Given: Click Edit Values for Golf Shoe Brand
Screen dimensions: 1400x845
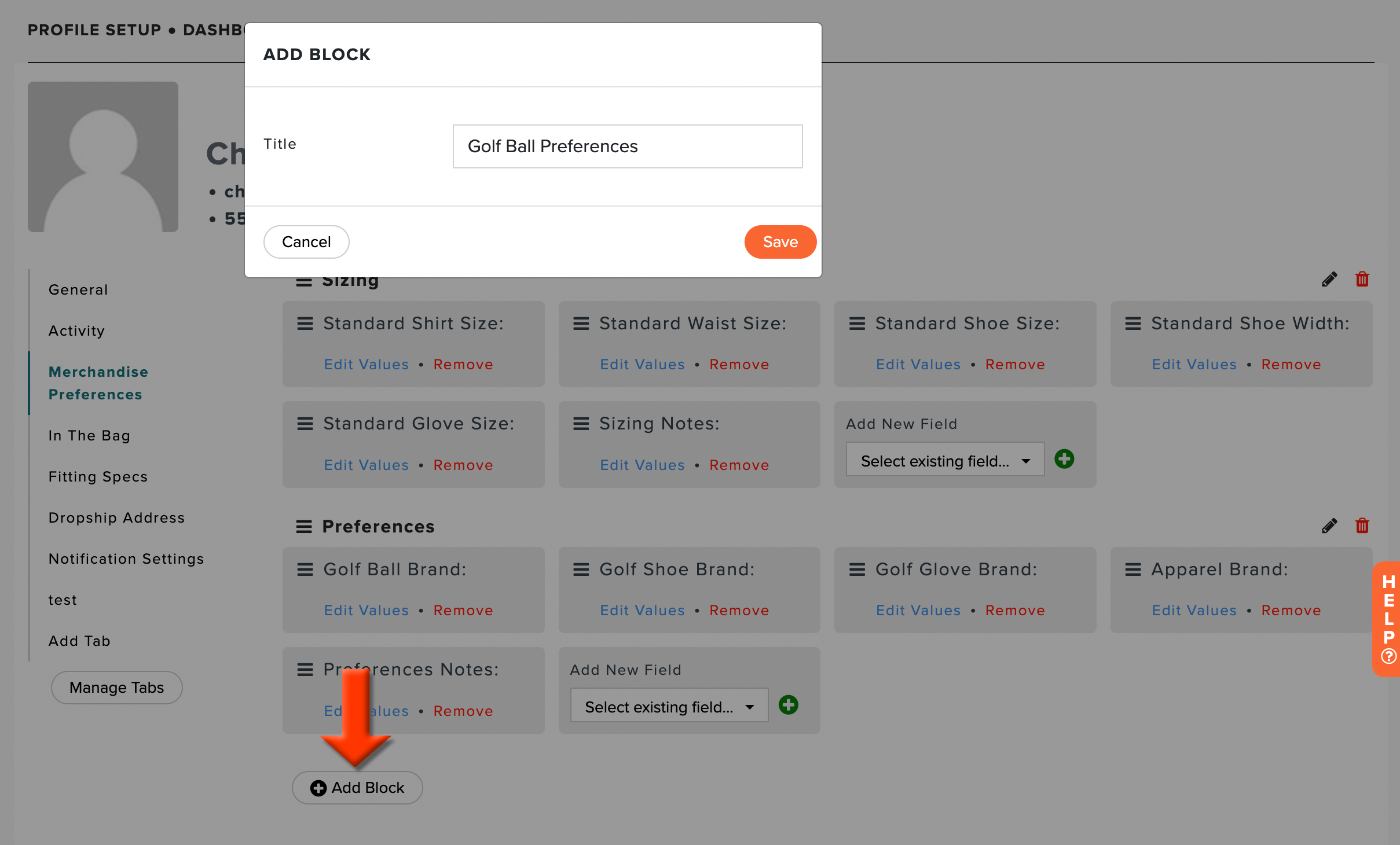Looking at the screenshot, I should [643, 611].
